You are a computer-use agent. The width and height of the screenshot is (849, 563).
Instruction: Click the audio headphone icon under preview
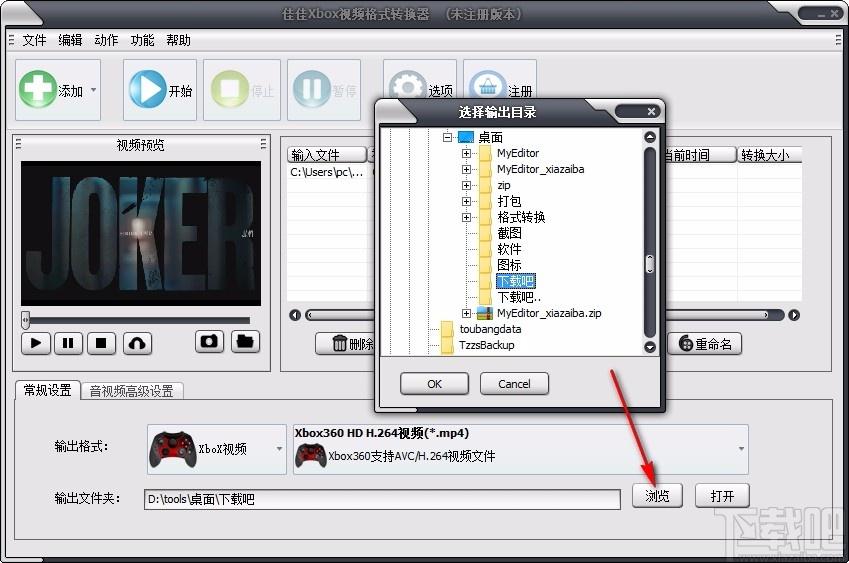pos(138,343)
